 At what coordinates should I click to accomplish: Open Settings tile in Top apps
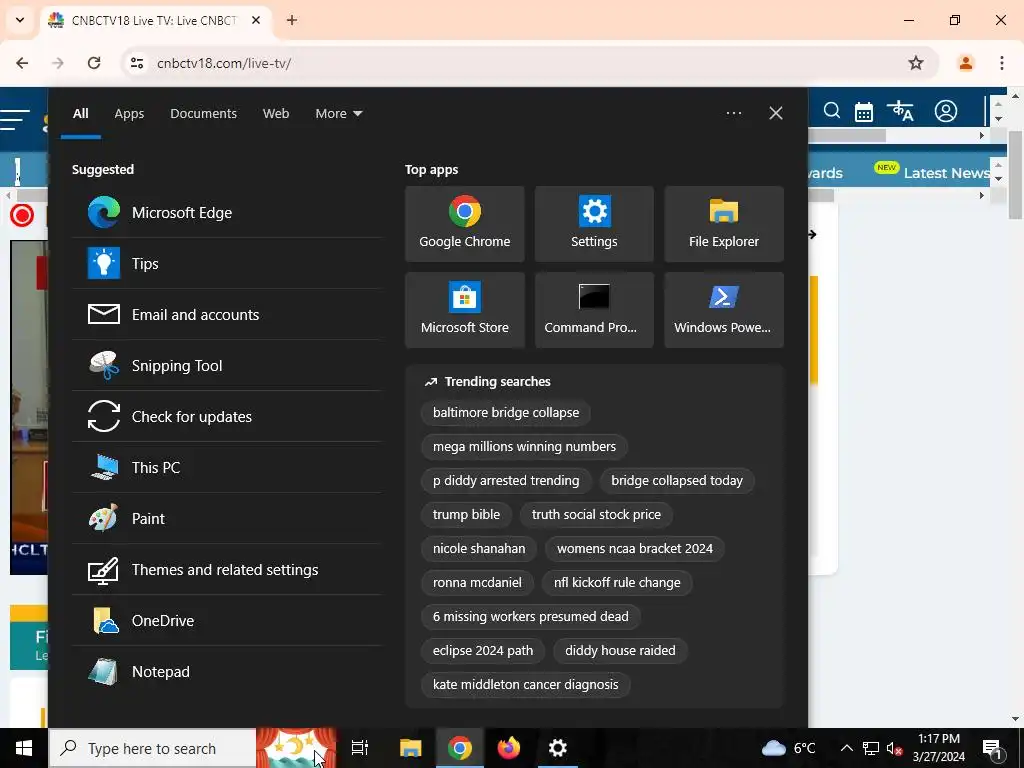pyautogui.click(x=594, y=224)
